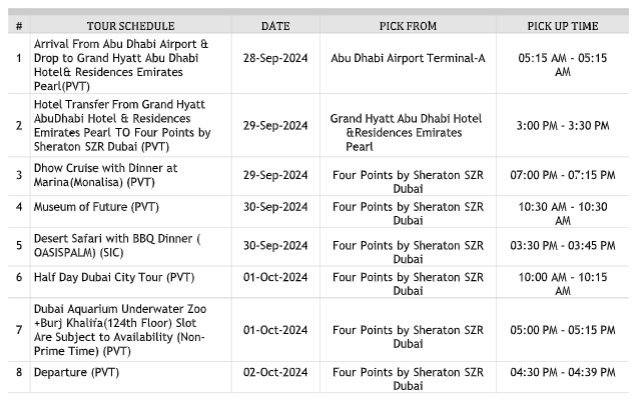Image resolution: width=639 pixels, height=405 pixels.
Task: Click the PICK FROM column header
Action: point(408,26)
